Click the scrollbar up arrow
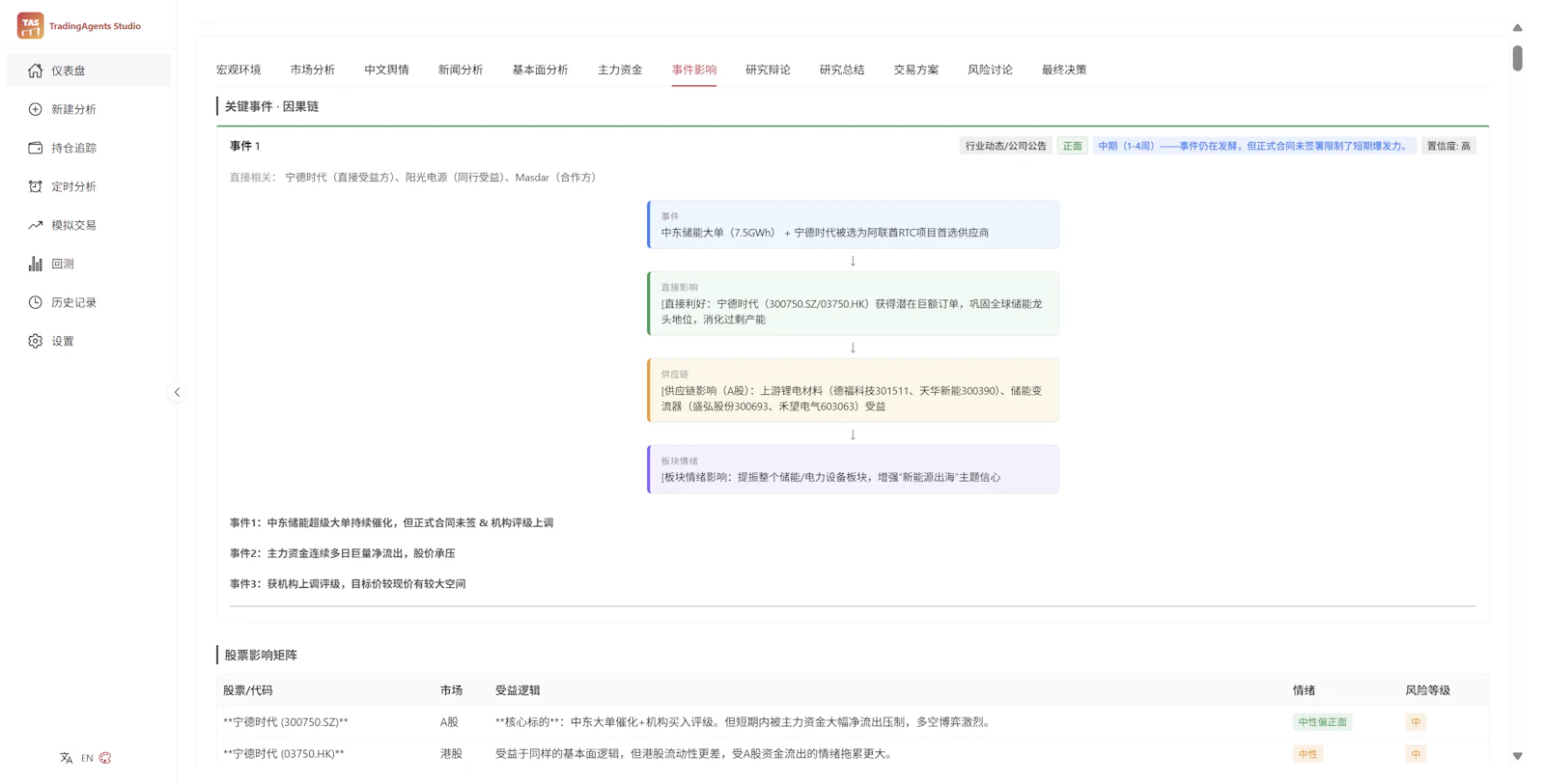The image size is (1545, 784). tap(1517, 28)
